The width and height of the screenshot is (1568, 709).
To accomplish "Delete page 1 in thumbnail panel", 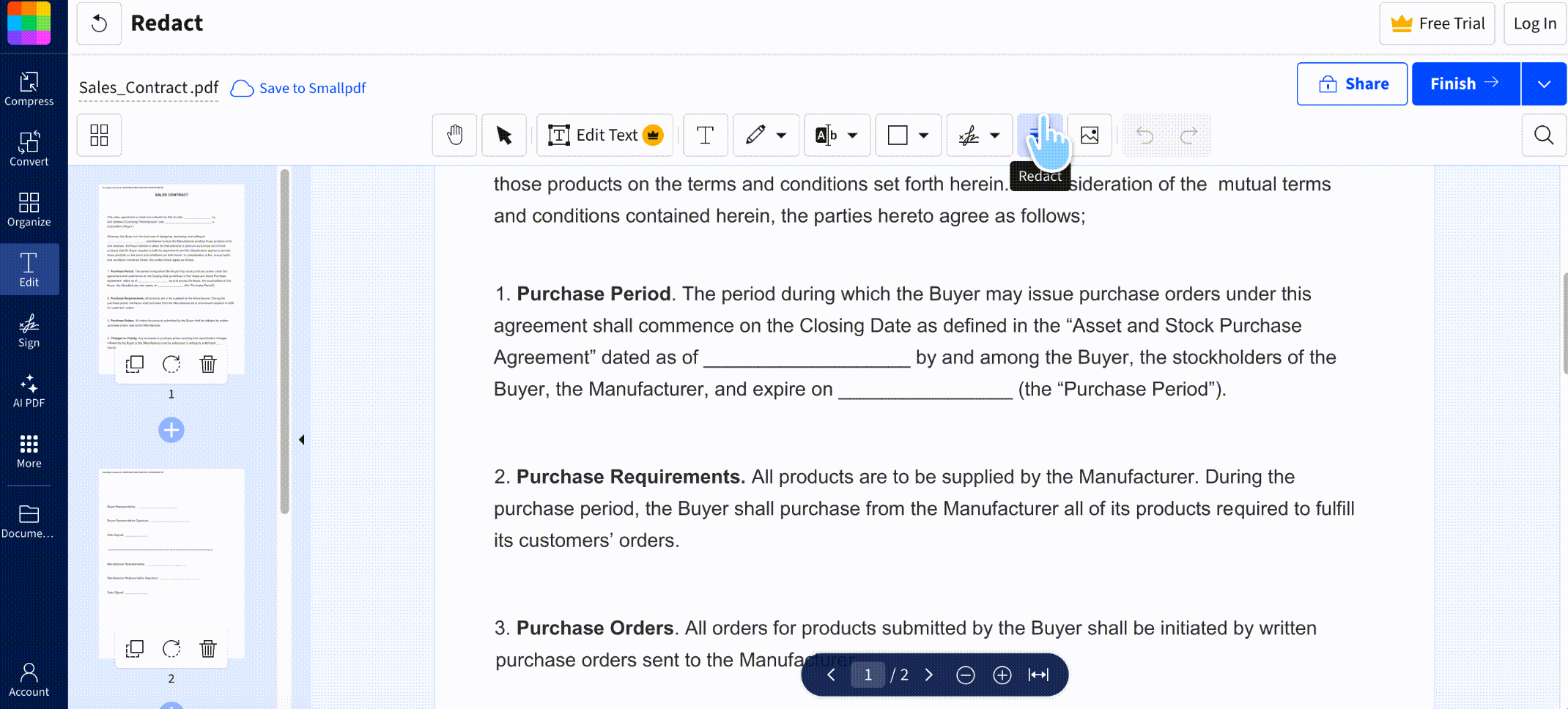I will pyautogui.click(x=208, y=364).
